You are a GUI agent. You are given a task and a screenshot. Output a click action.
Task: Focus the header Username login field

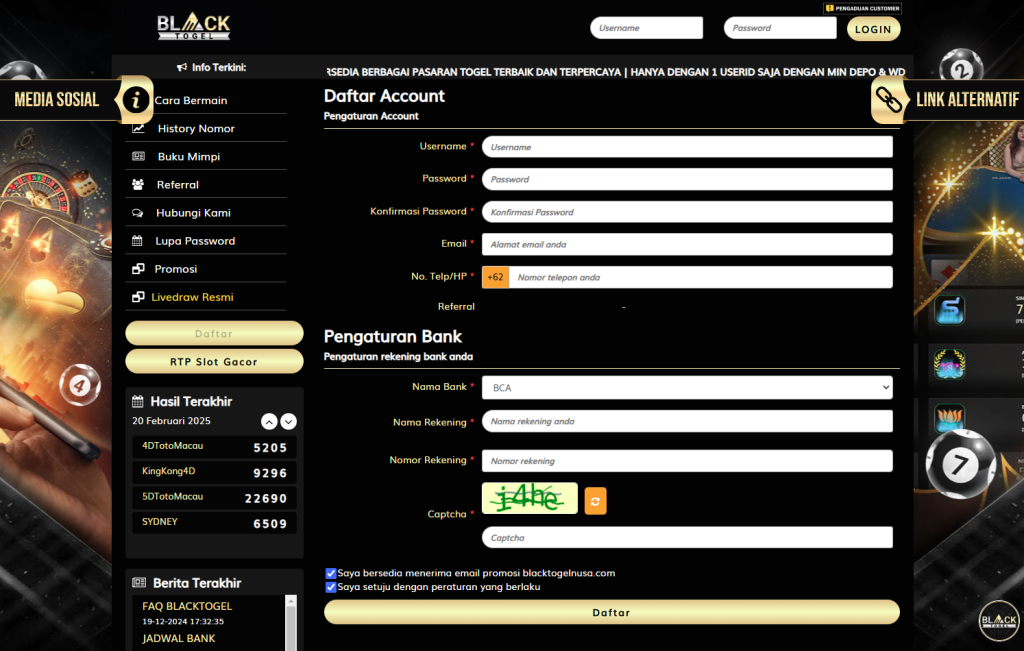click(x=647, y=28)
